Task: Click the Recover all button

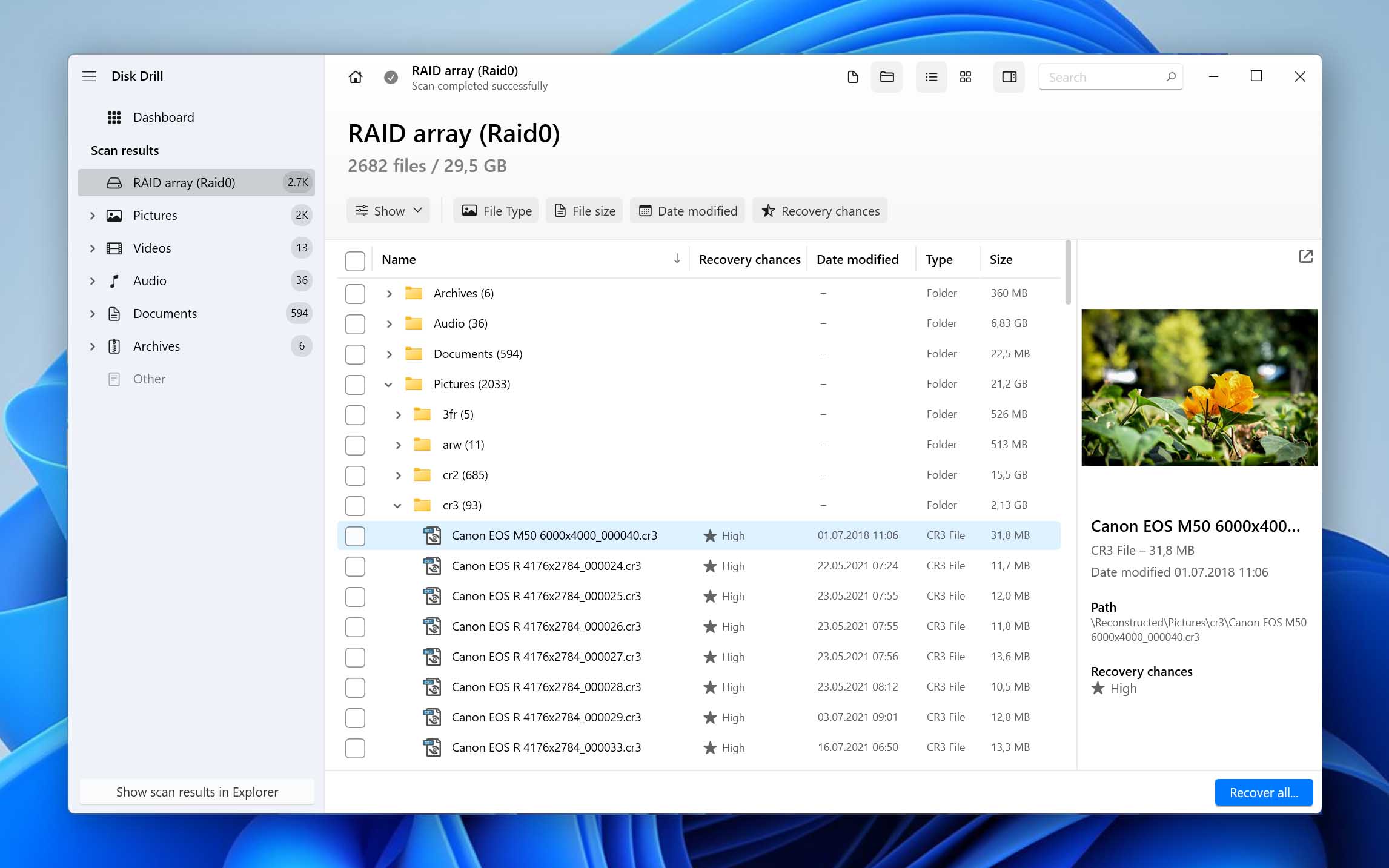Action: [x=1264, y=792]
